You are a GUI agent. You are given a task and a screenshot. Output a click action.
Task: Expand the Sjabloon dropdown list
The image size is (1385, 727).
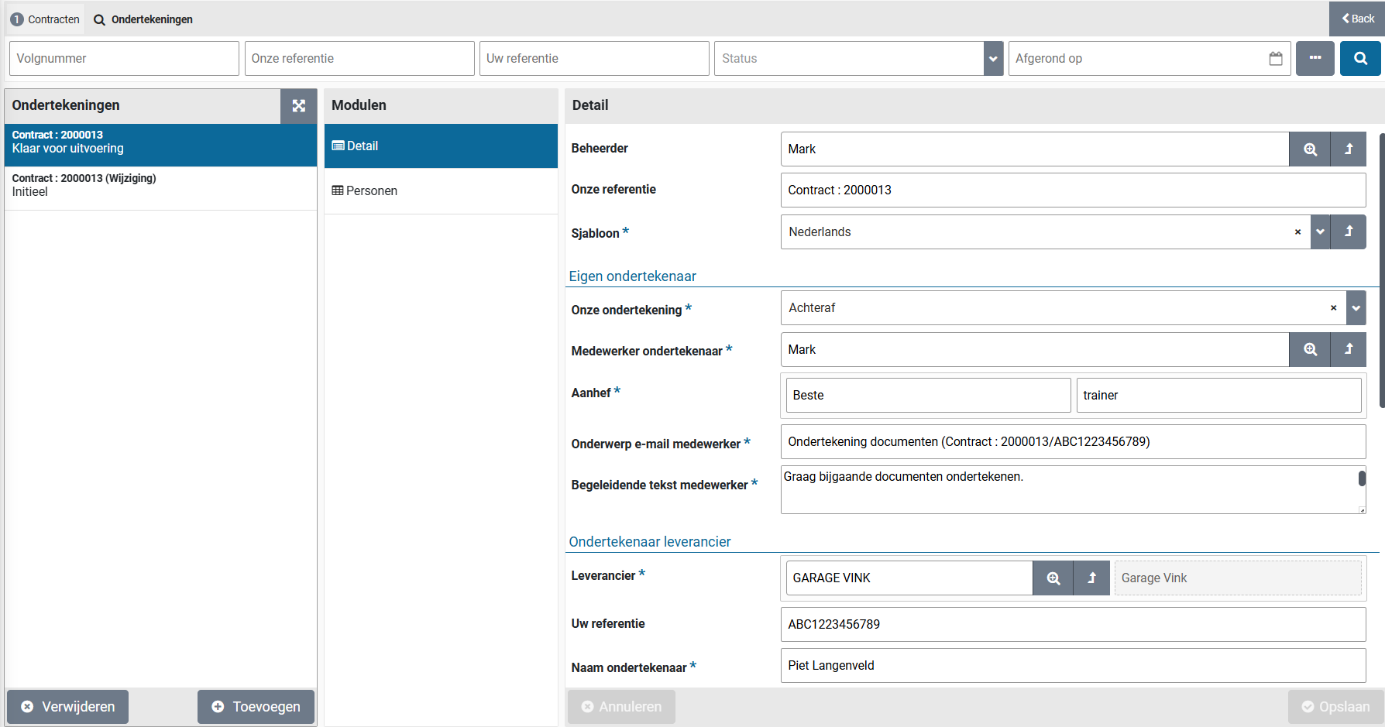tap(1320, 232)
